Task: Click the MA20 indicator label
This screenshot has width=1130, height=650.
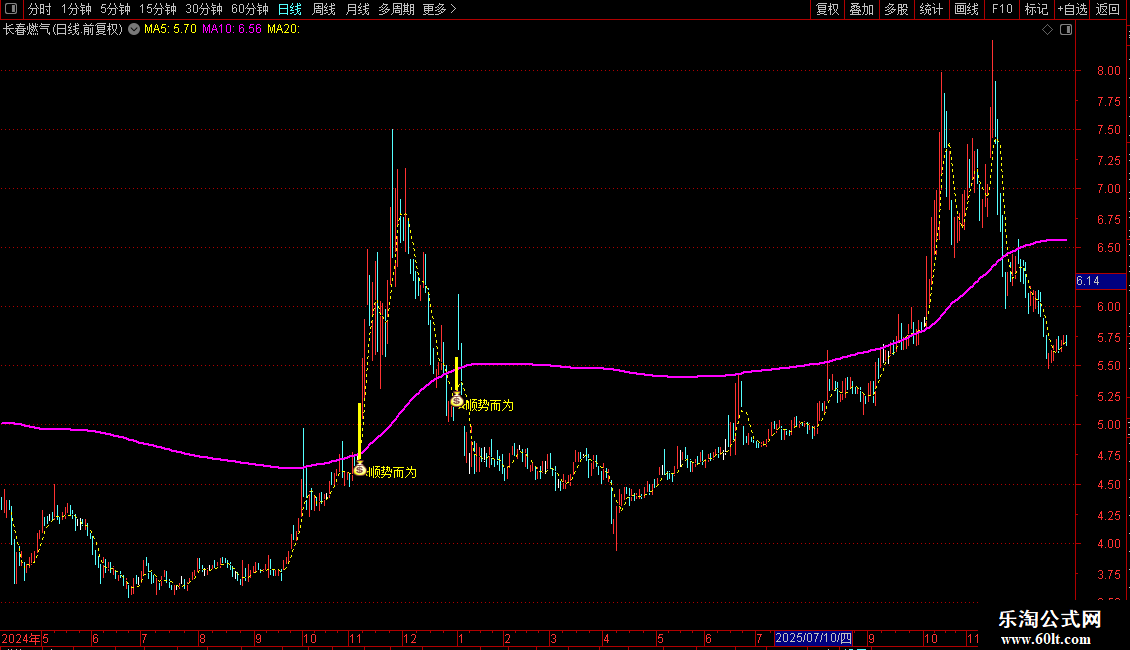Action: [283, 29]
